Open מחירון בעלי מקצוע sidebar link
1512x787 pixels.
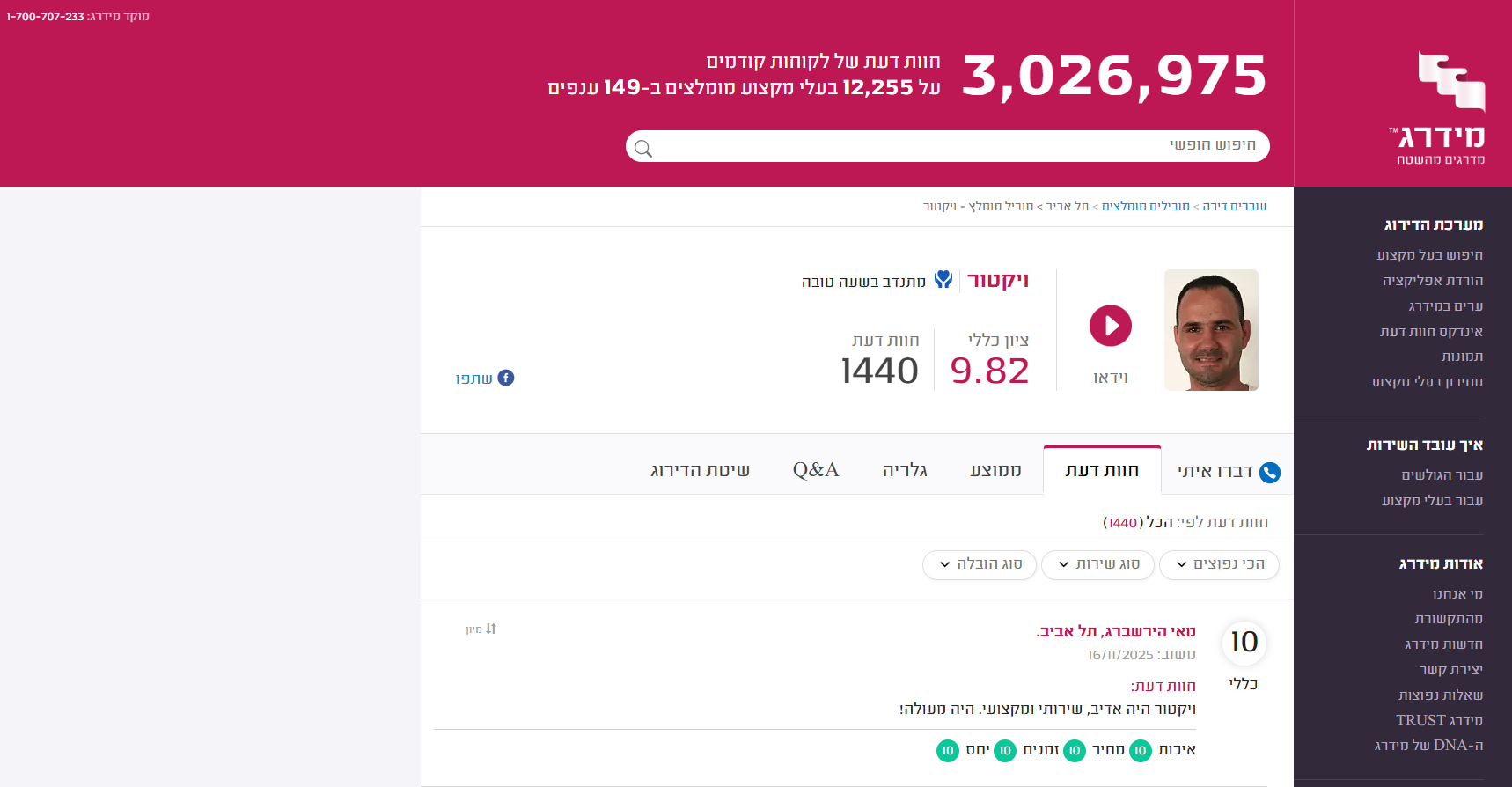click(1428, 382)
